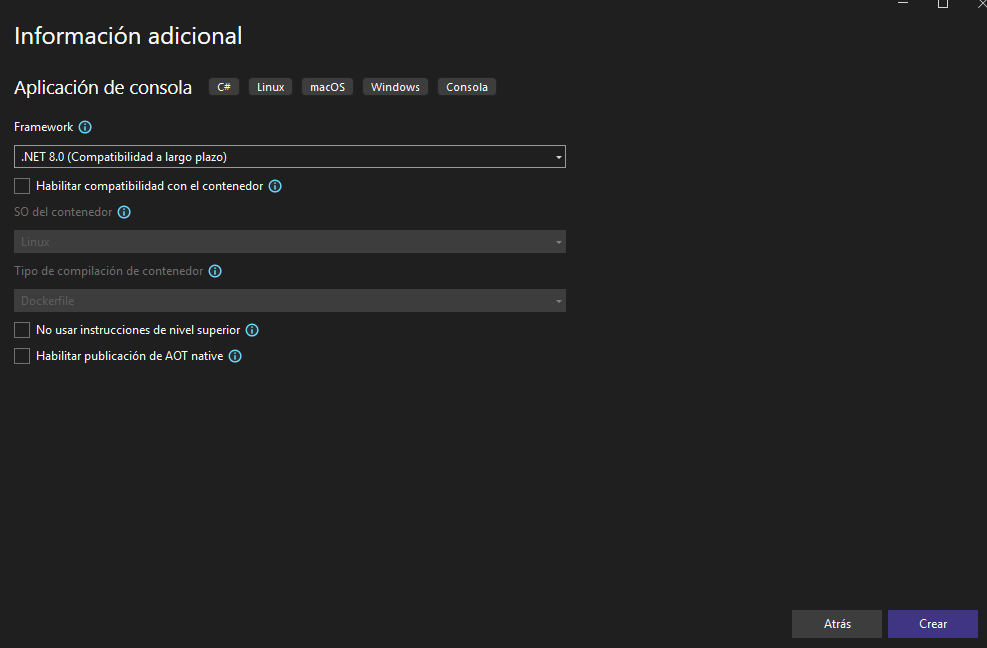987x648 pixels.
Task: Maximize the dialog window
Action: click(x=943, y=4)
